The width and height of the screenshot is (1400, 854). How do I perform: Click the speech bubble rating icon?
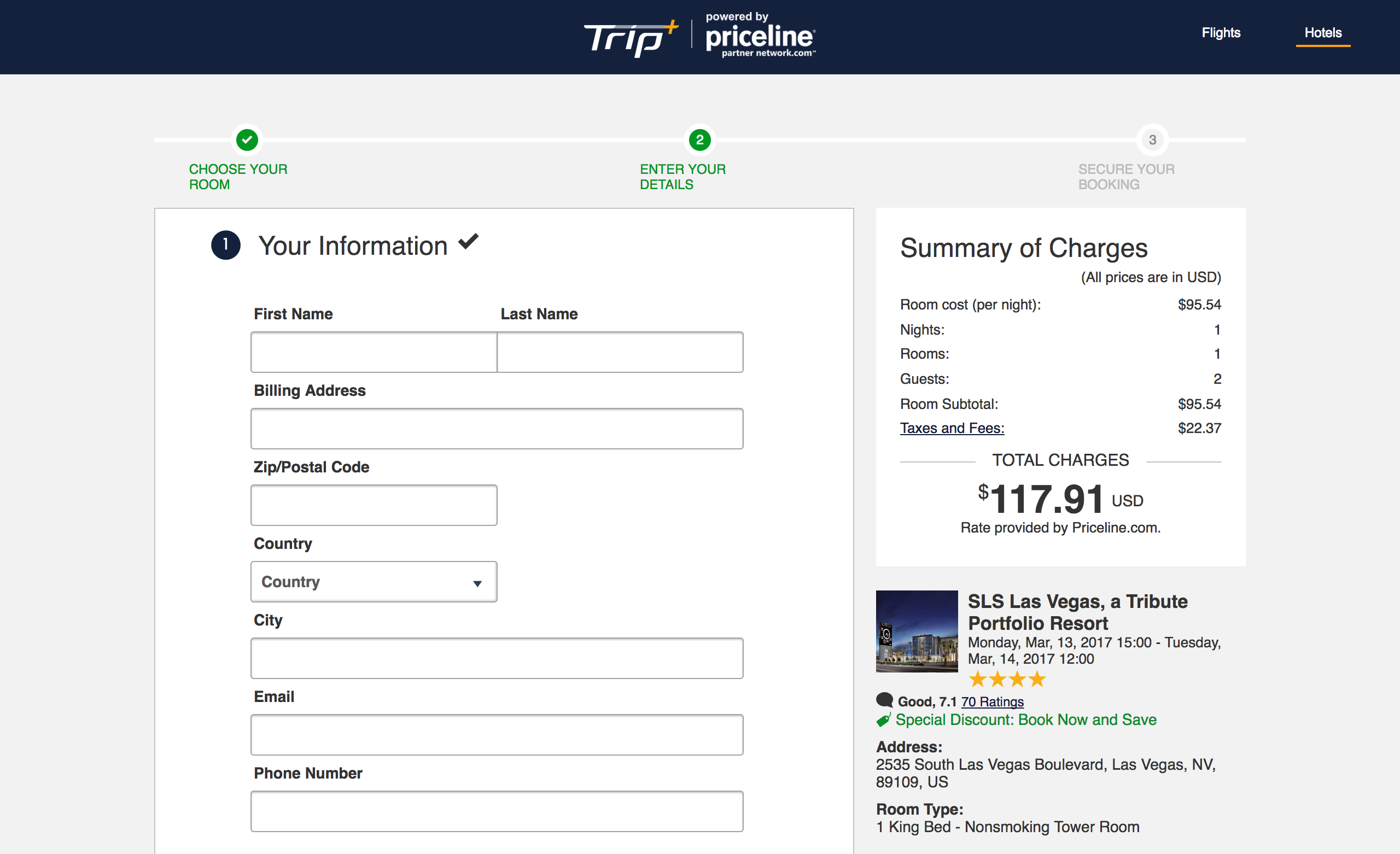pos(885,700)
